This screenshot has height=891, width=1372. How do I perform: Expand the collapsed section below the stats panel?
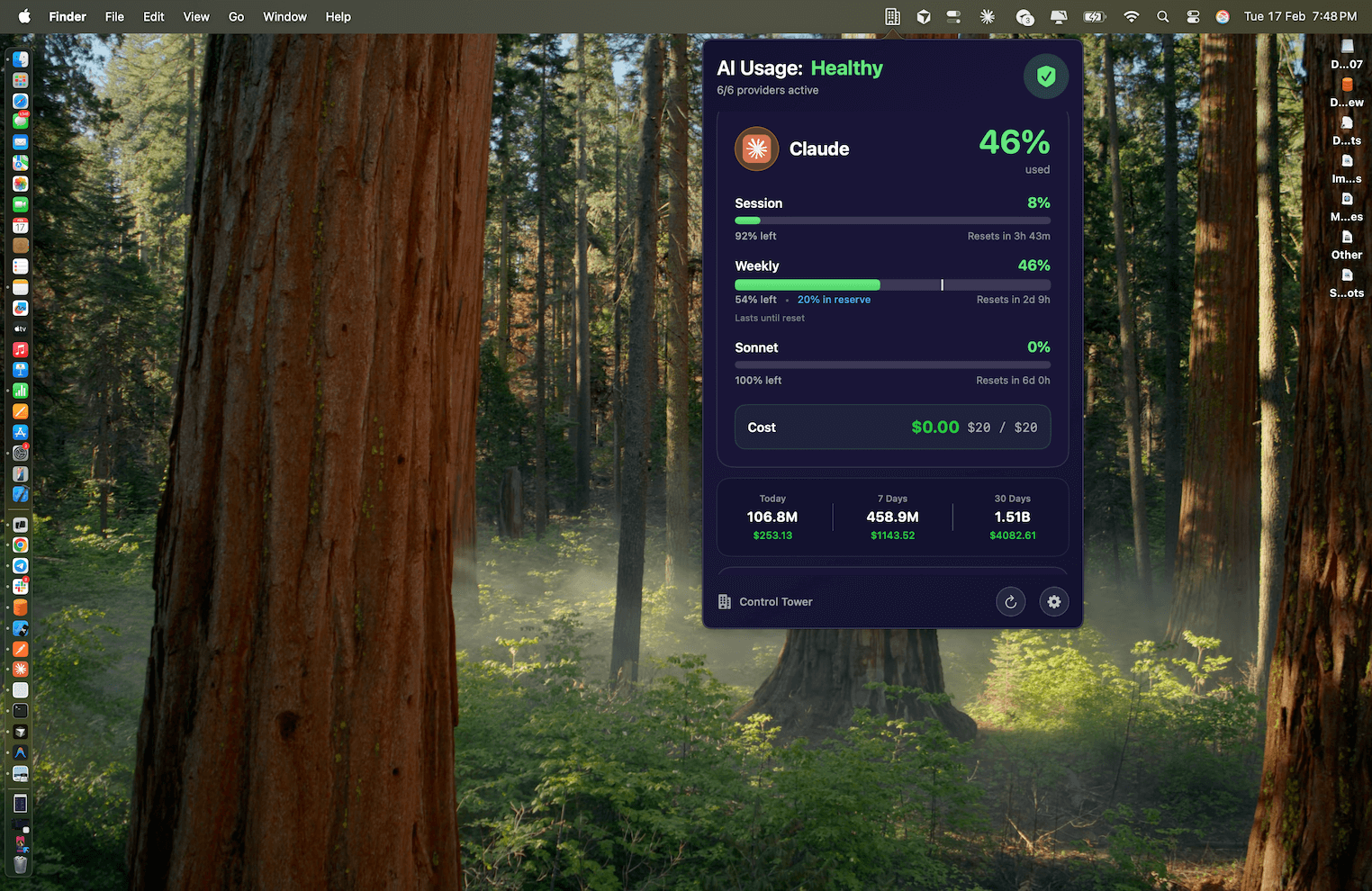coord(892,576)
